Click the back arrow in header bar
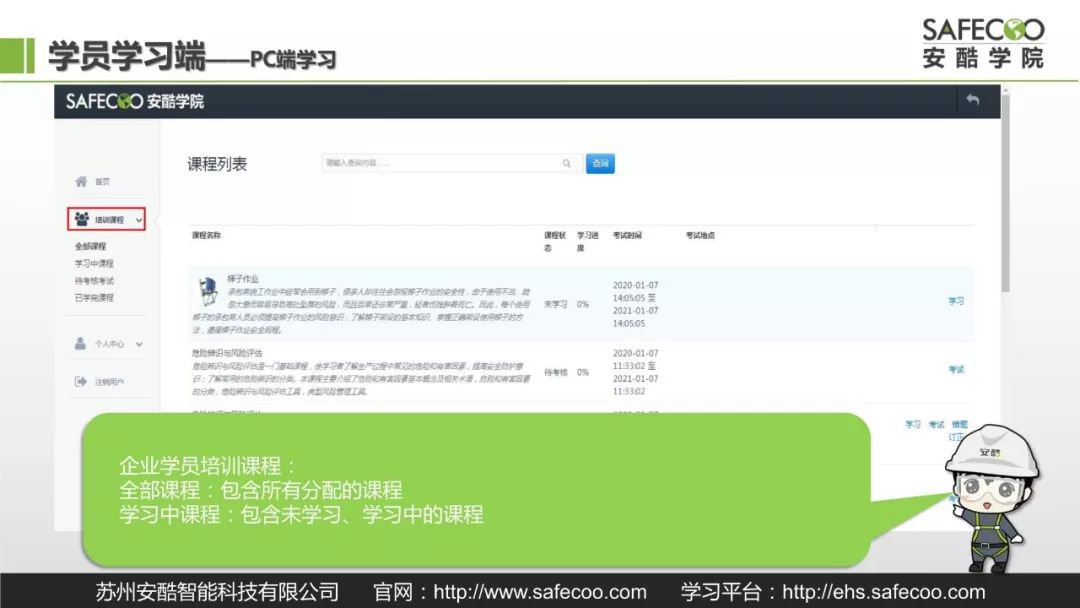 point(972,101)
